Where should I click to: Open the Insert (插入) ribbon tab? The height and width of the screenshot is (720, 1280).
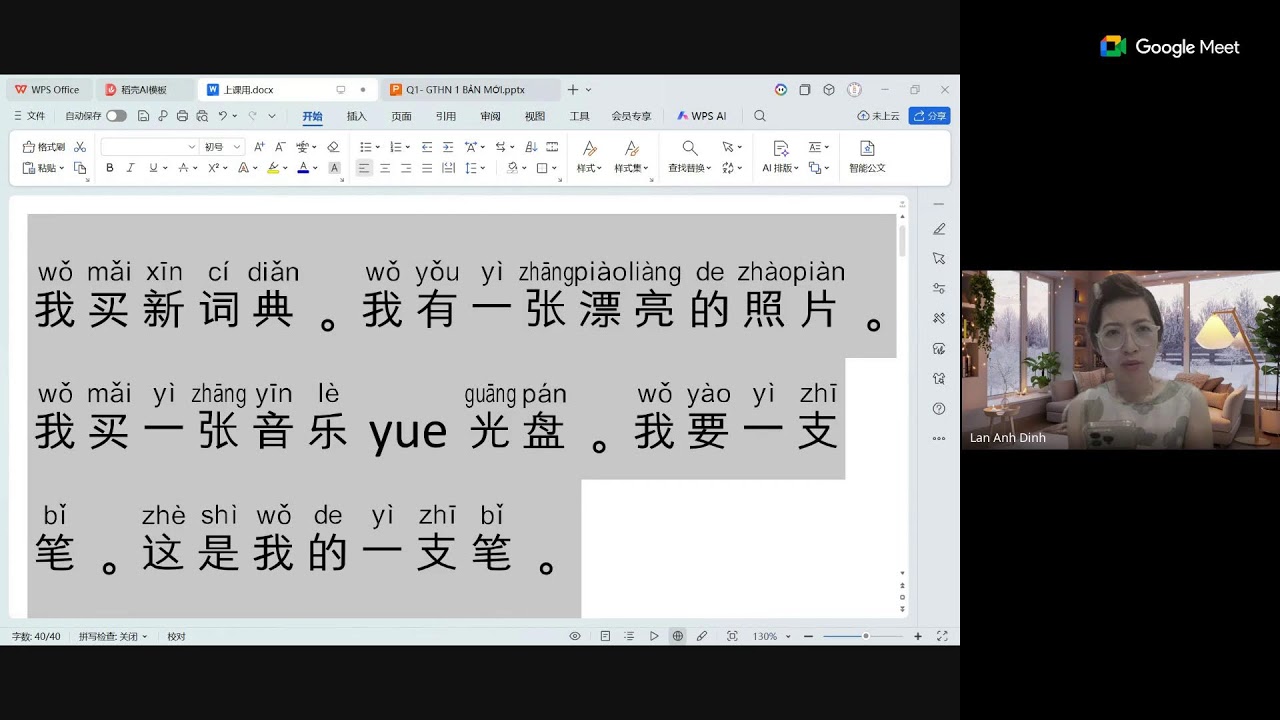356,116
